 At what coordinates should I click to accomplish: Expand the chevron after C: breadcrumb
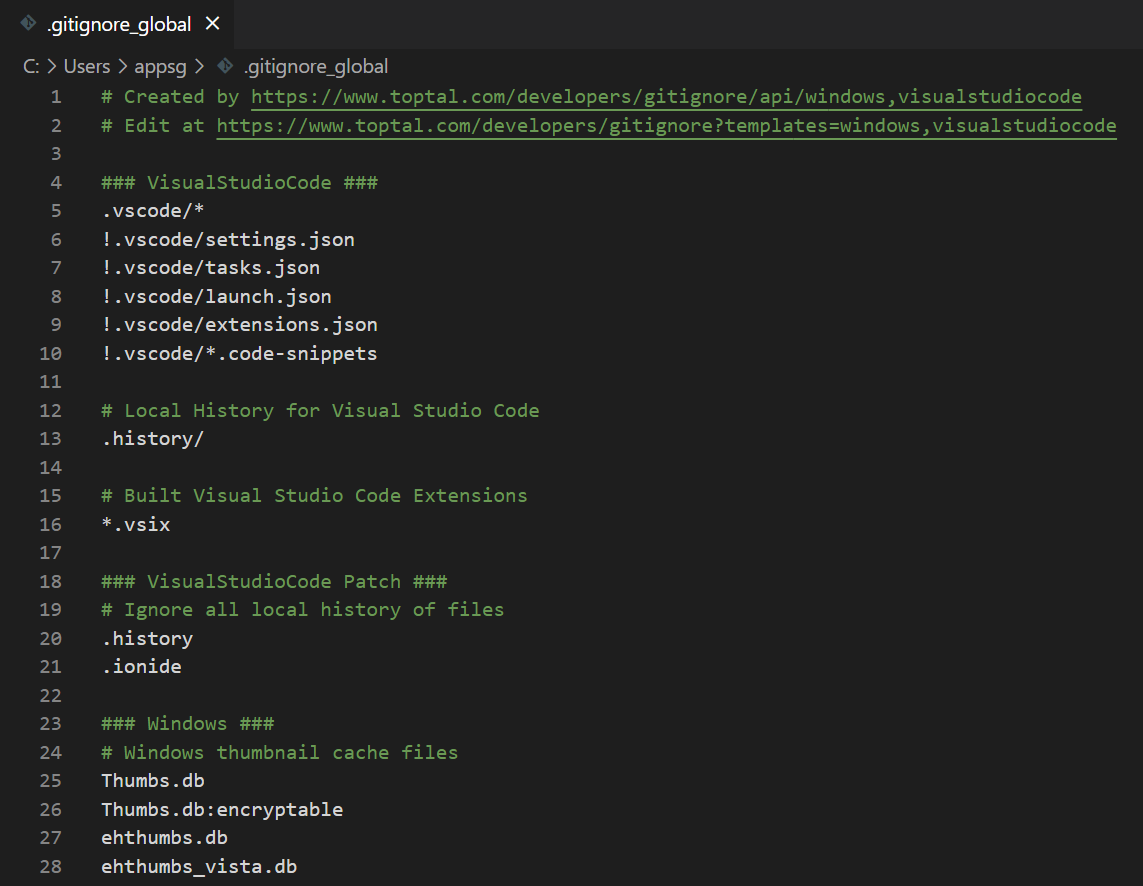tap(52, 66)
